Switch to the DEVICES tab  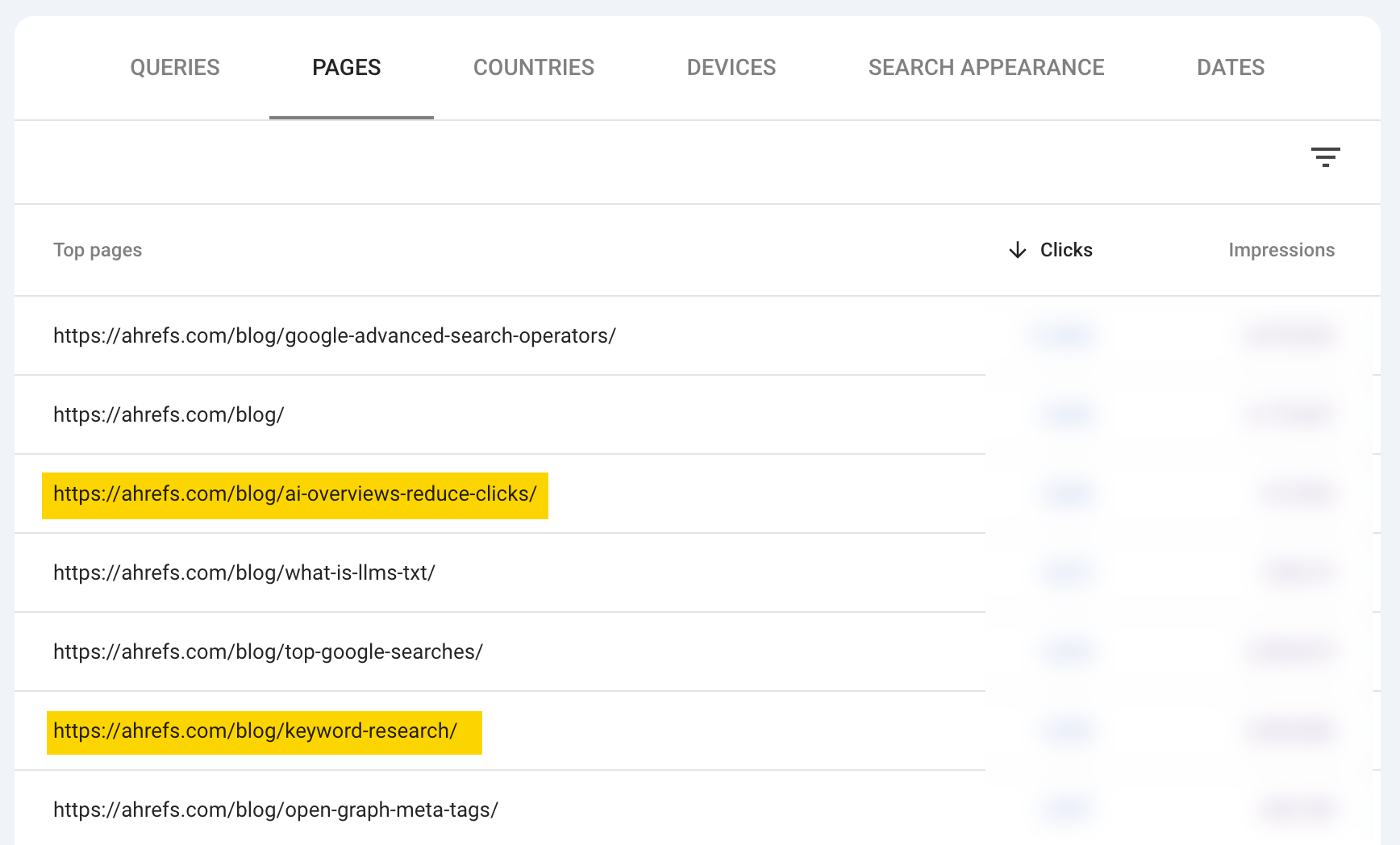click(731, 68)
